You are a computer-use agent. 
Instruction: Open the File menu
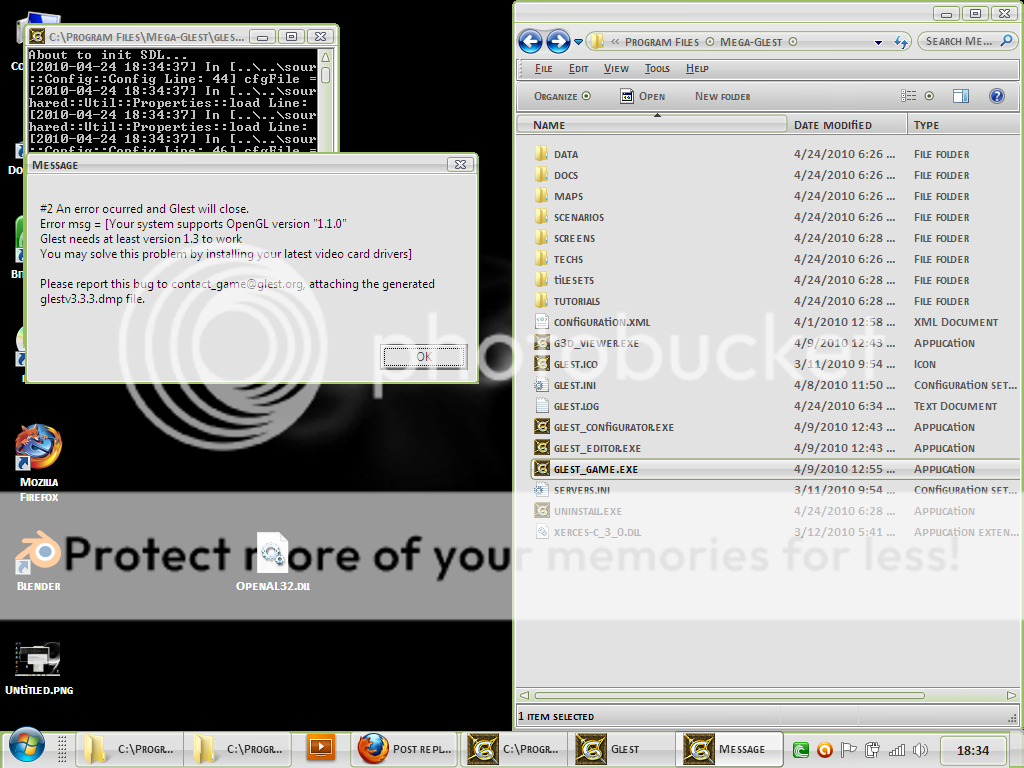[543, 69]
